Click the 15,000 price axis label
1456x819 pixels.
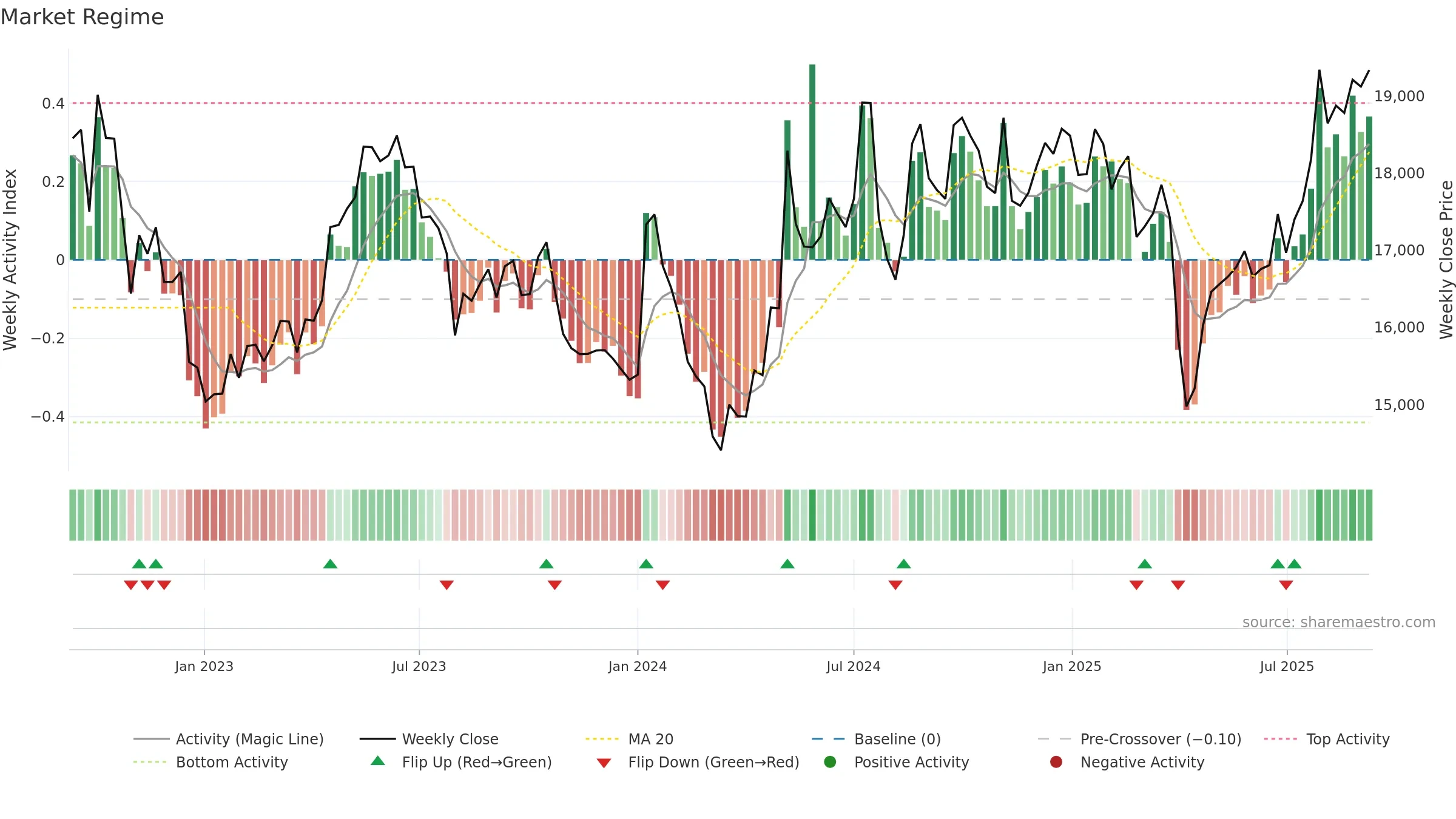click(x=1399, y=405)
